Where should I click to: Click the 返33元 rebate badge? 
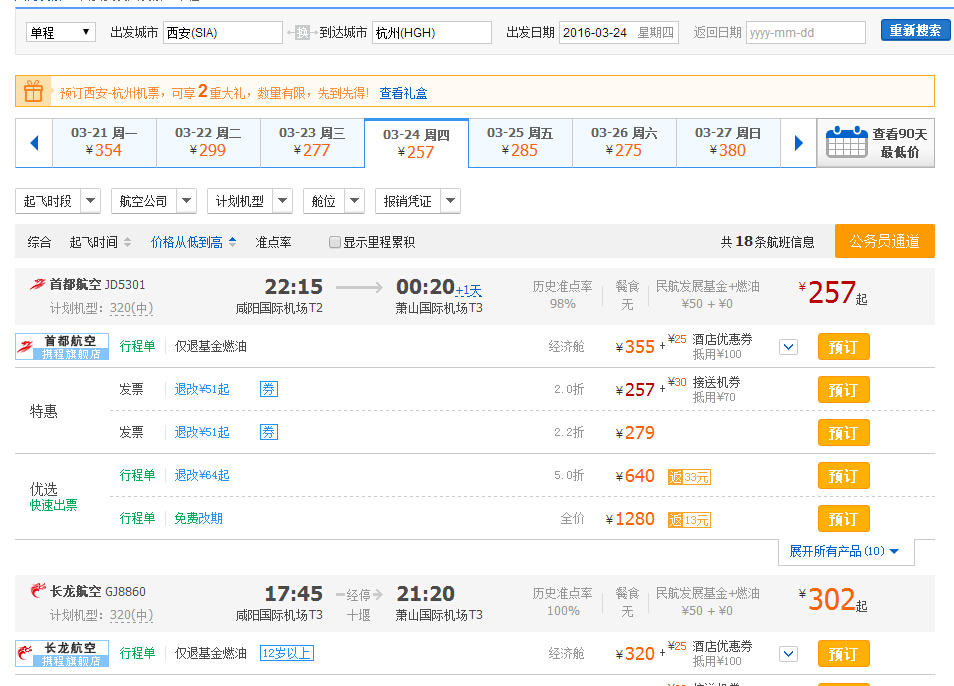click(x=689, y=477)
